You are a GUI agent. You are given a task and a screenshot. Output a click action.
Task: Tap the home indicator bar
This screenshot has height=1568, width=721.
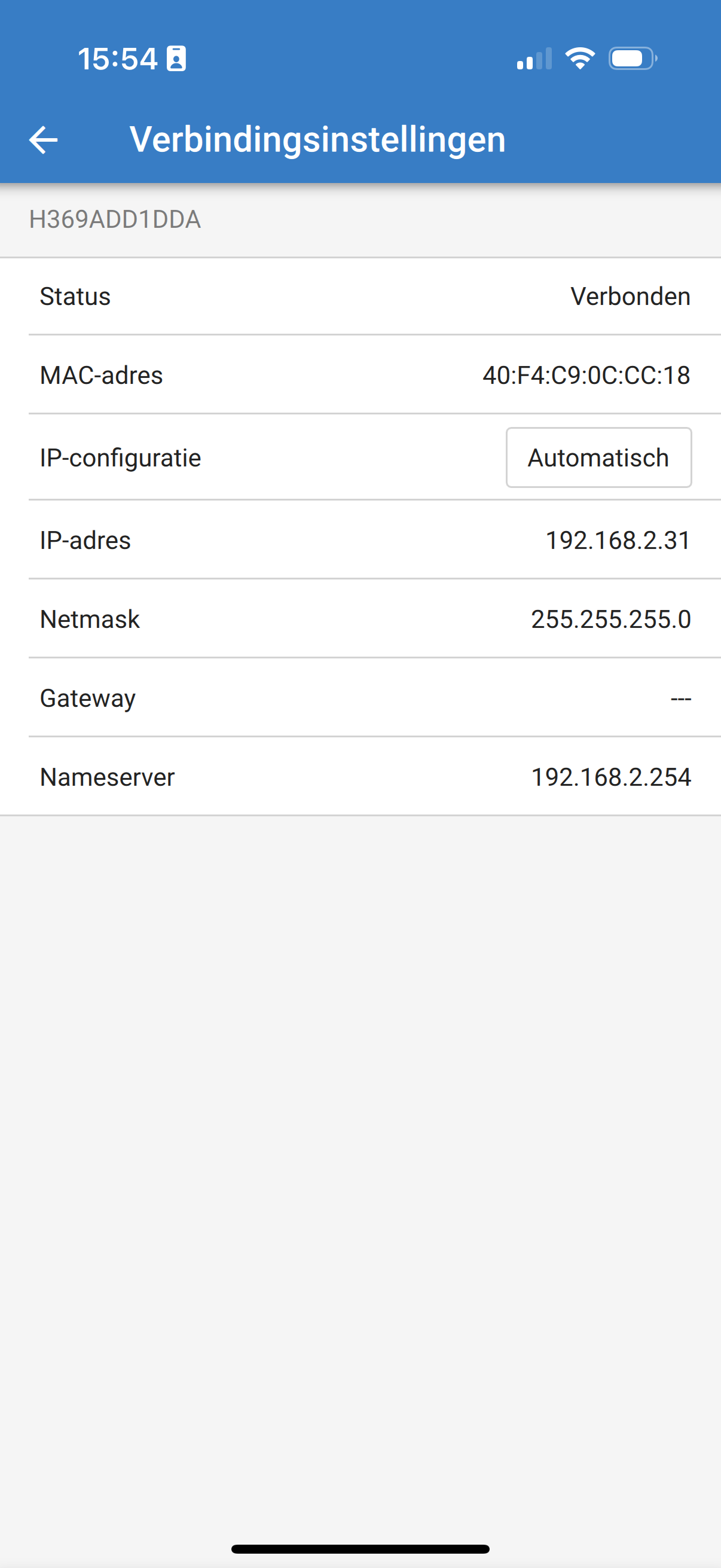click(360, 1548)
